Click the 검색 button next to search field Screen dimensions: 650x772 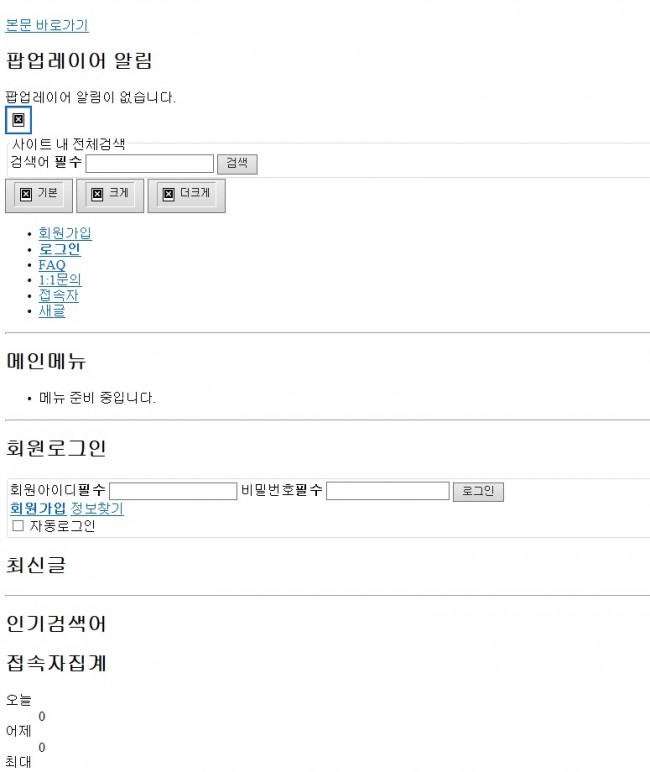(x=237, y=163)
